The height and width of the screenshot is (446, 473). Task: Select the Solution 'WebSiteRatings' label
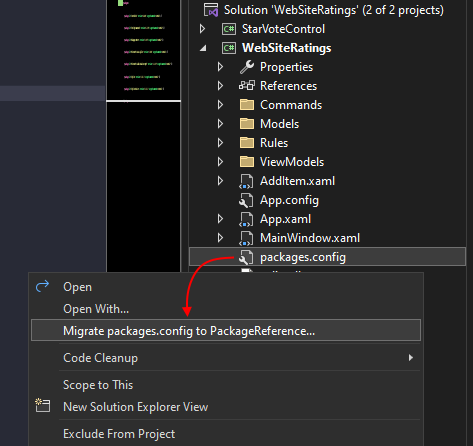point(334,10)
